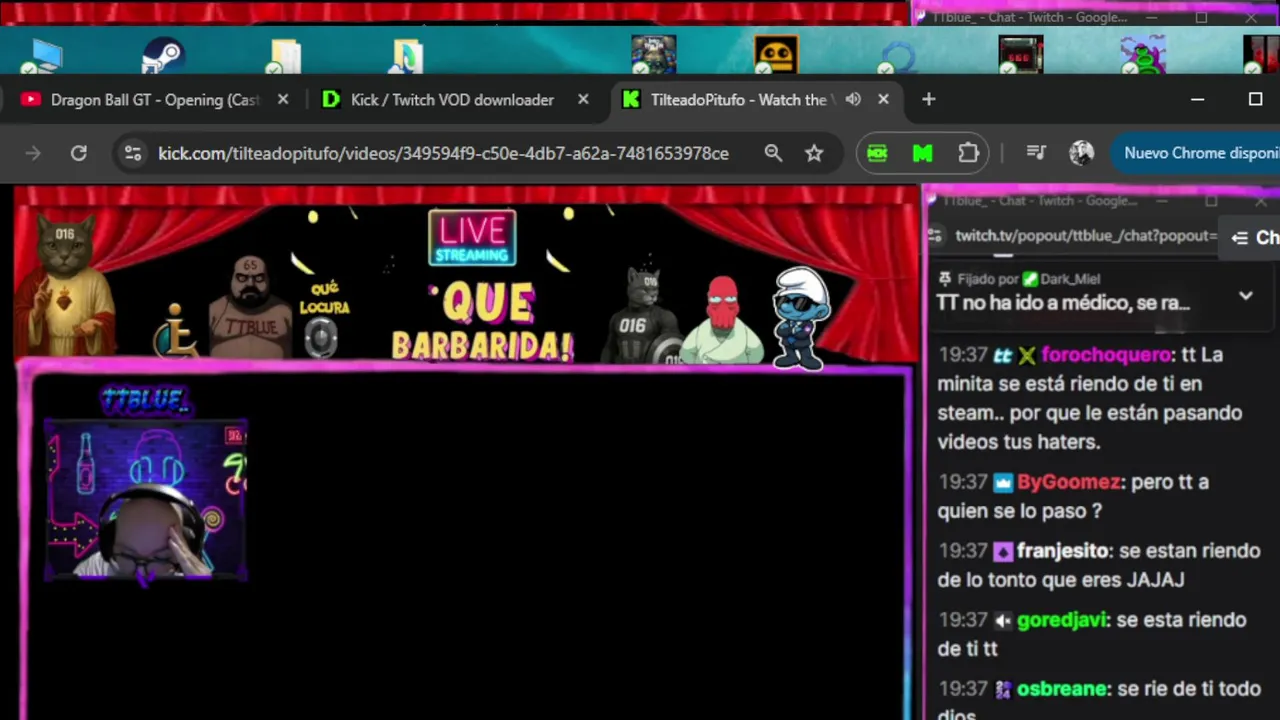Viewport: 1280px width, 720px height.
Task: Click the speaker badge next to goredjavi
Action: point(1003,620)
